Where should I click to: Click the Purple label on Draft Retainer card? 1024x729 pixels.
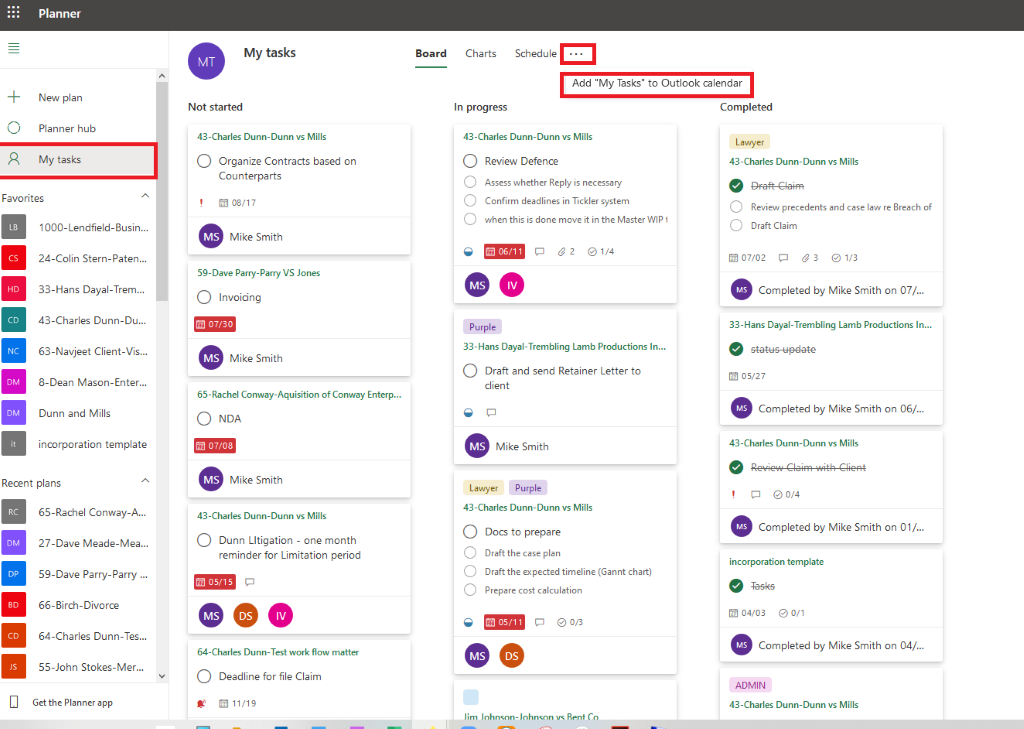(x=483, y=327)
